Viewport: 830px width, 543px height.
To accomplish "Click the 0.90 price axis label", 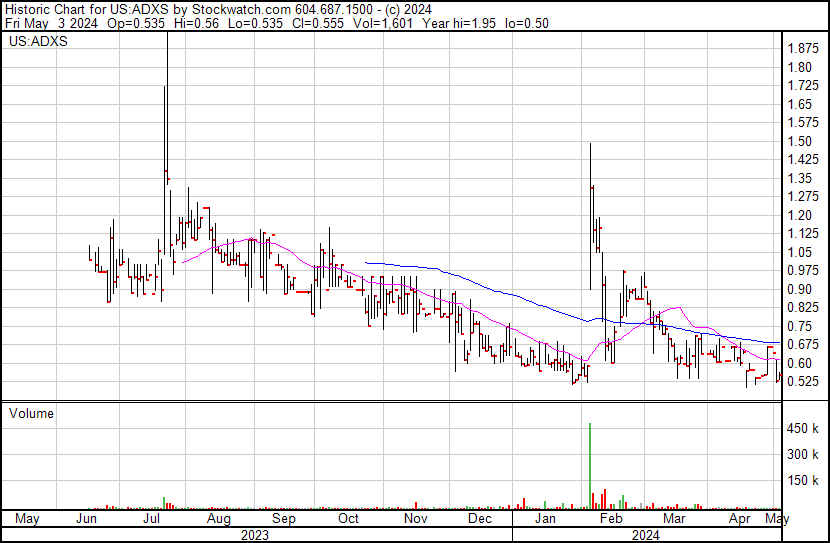I will [799, 289].
